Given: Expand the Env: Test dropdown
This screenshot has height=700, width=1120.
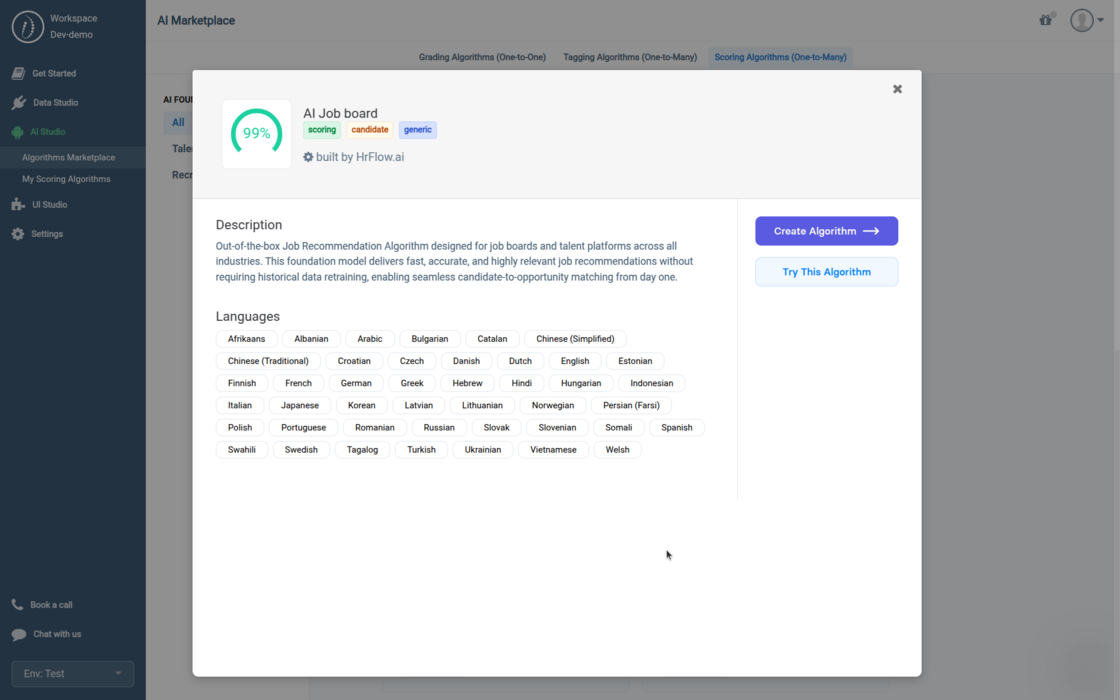Looking at the screenshot, I should (72, 674).
